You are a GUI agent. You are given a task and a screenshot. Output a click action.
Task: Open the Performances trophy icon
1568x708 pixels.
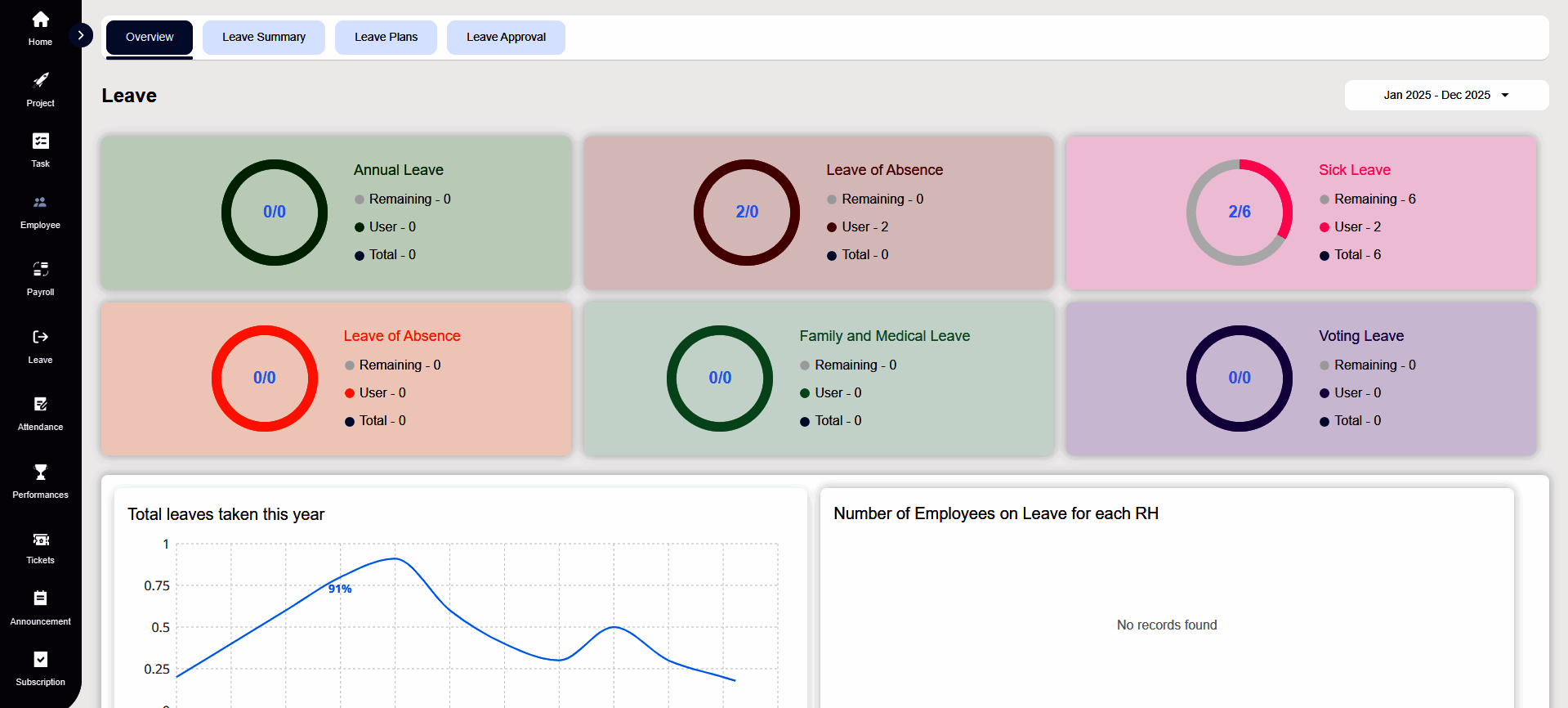coord(40,472)
